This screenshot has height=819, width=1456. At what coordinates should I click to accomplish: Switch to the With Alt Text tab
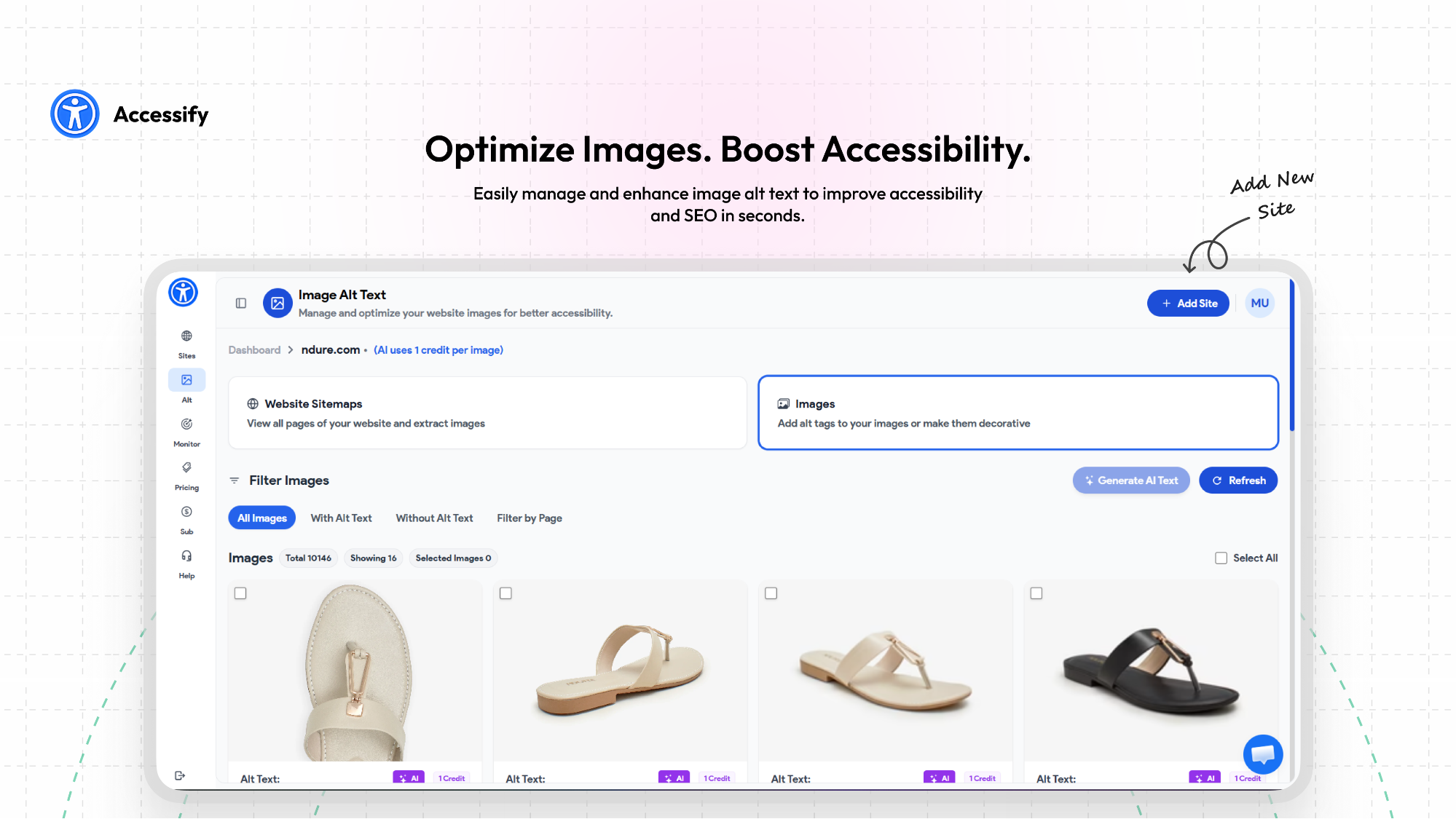(341, 518)
